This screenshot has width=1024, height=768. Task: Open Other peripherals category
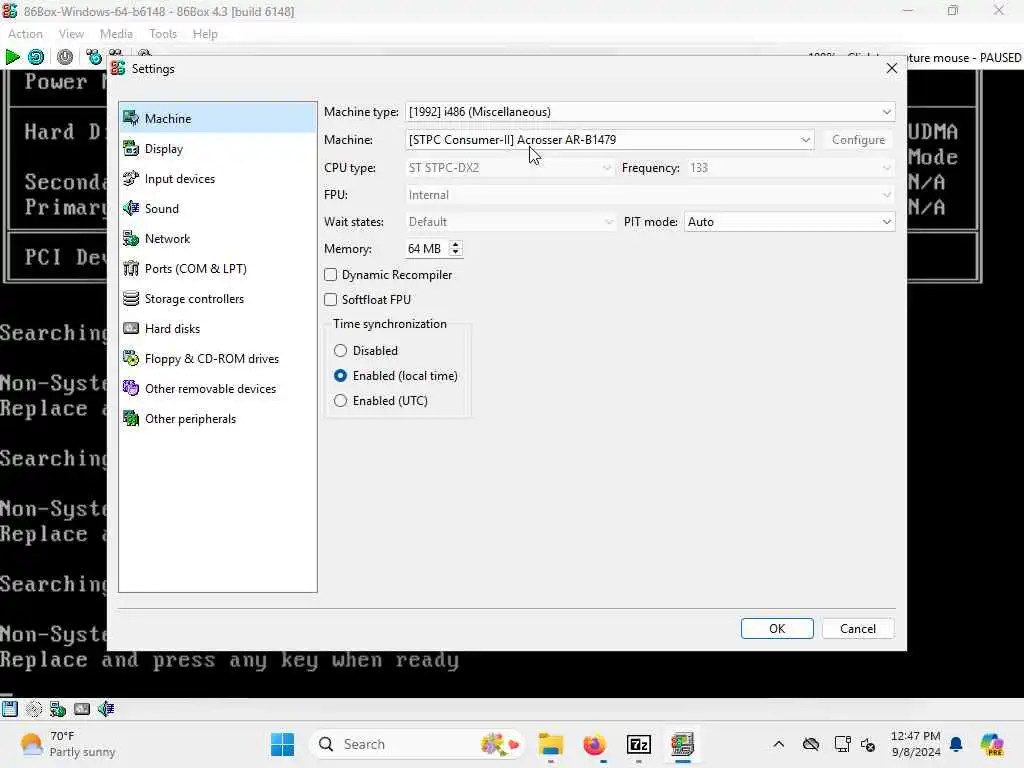pos(217,419)
